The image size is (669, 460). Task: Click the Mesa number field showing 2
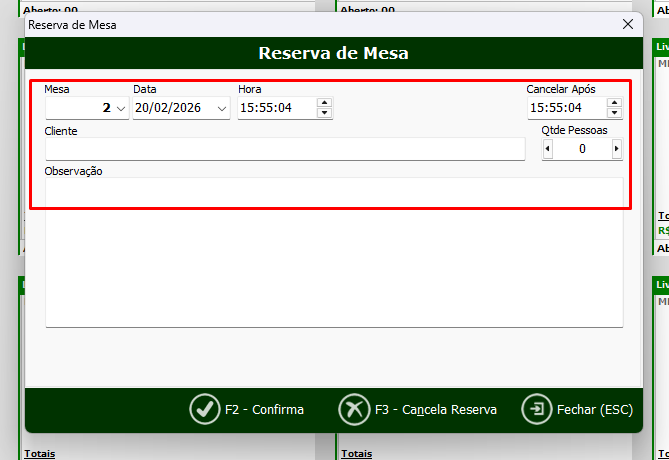point(80,108)
